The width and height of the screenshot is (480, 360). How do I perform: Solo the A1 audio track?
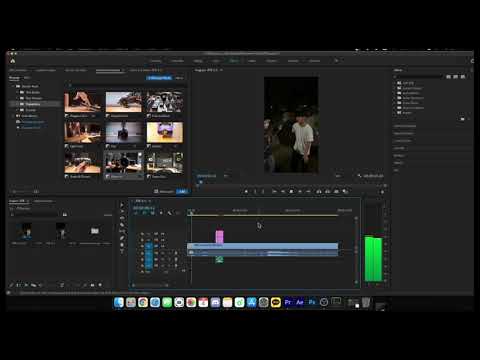169,253
